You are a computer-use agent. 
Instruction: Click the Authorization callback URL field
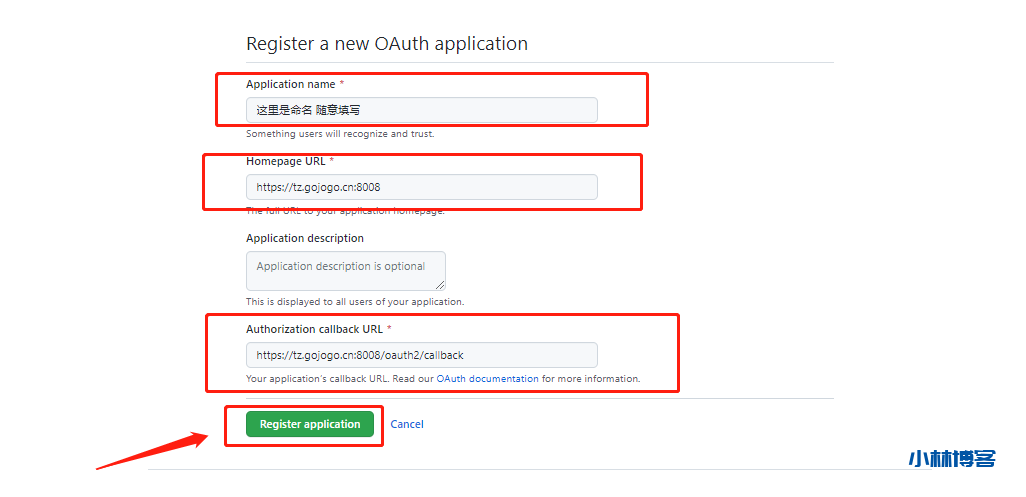421,355
